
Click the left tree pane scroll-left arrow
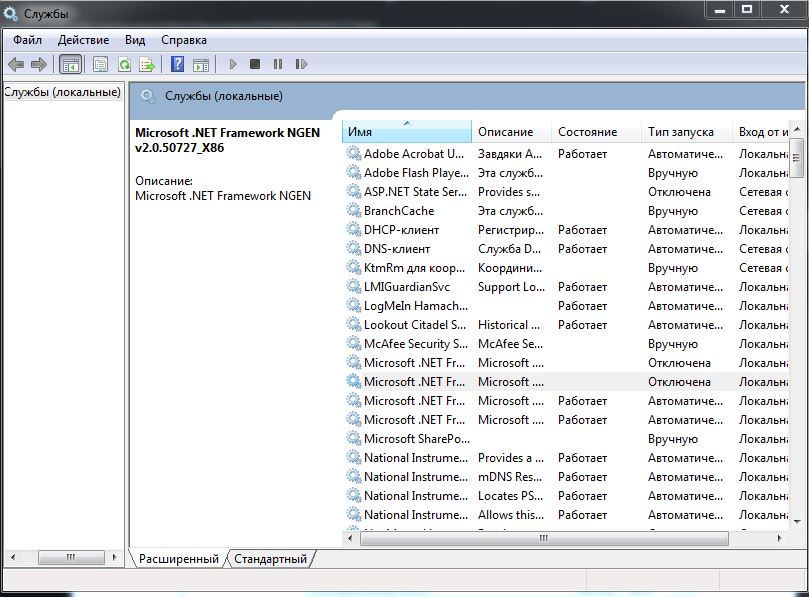point(13,557)
